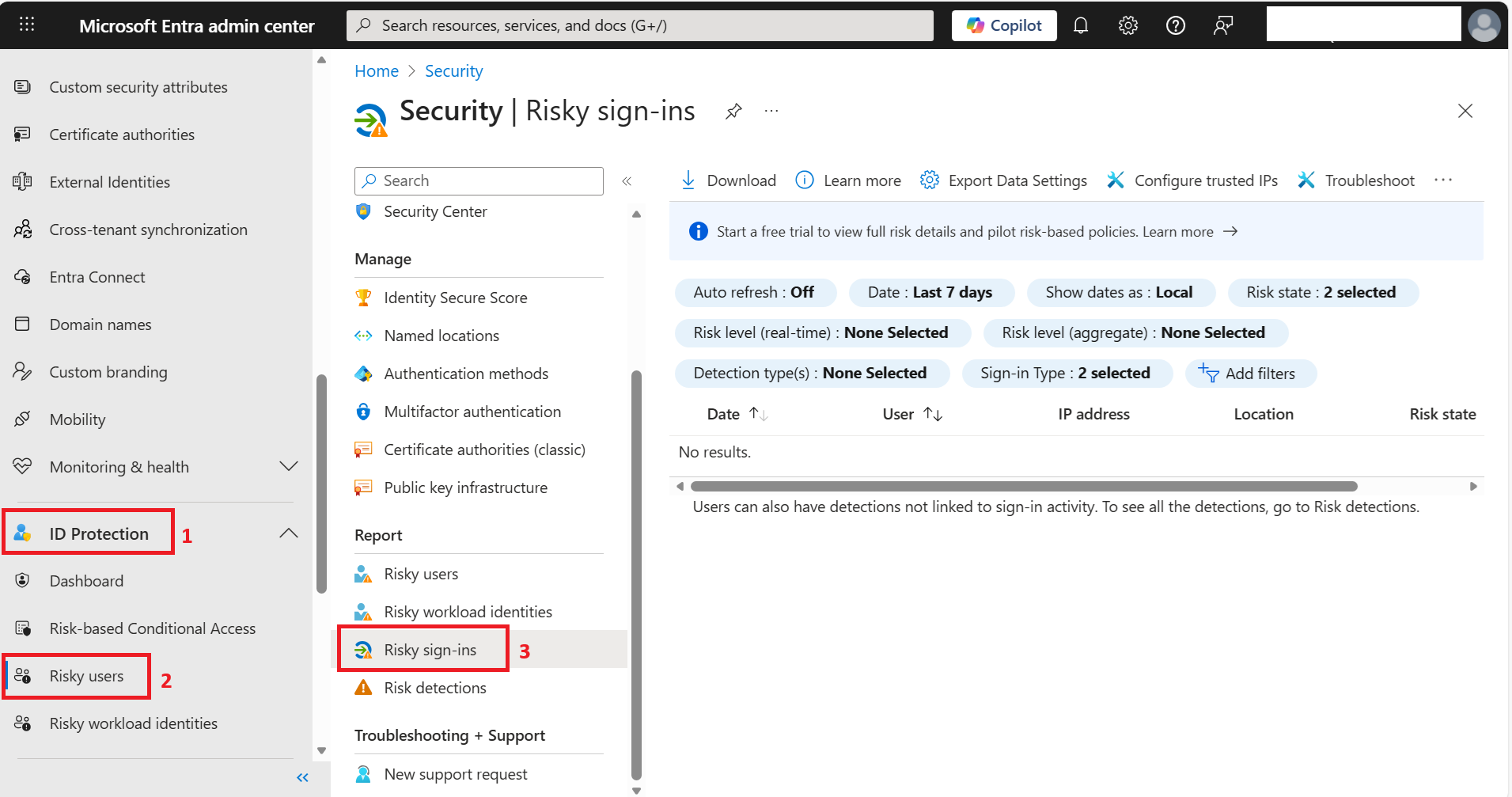The image size is (1512, 797).
Task: Open the Date : Last 7 days filter
Action: point(931,292)
